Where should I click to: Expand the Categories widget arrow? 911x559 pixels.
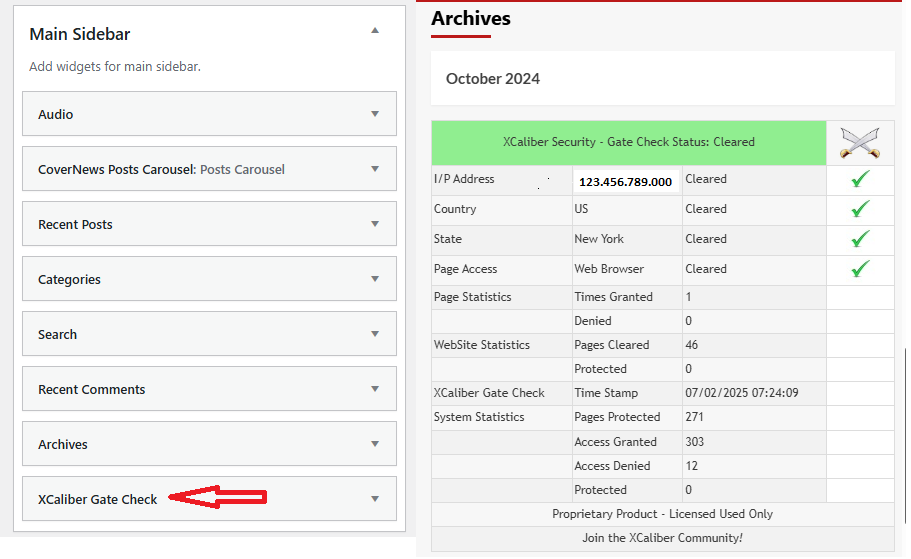[375, 279]
